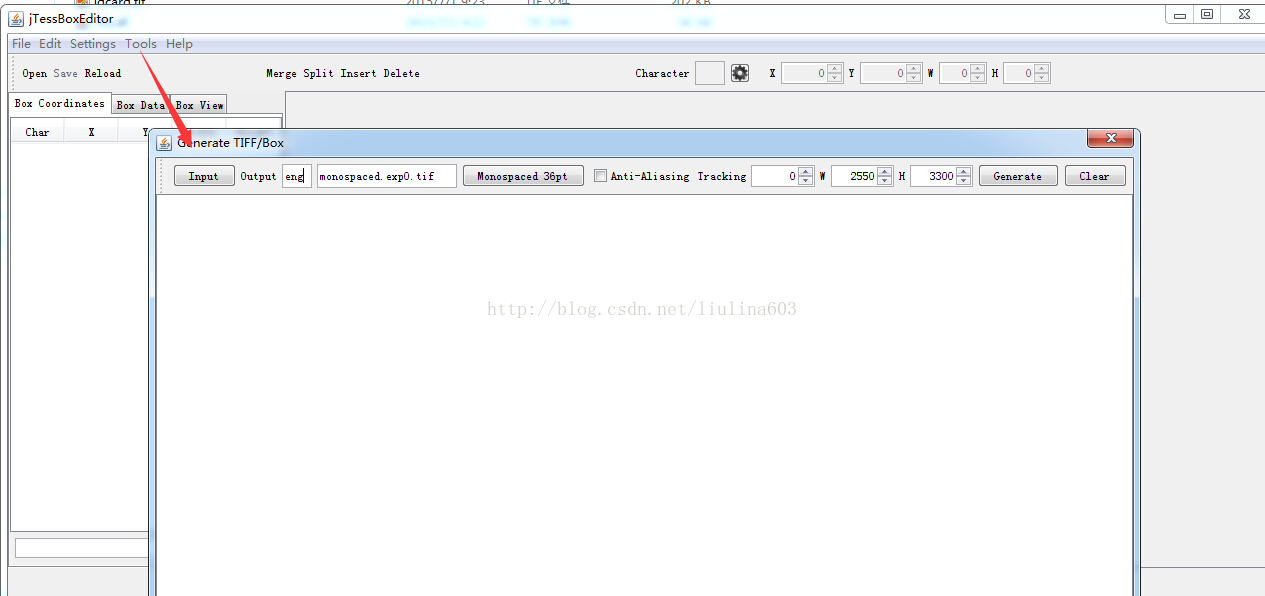Viewport: 1265px width, 596px height.
Task: Click the X column header in table
Action: (x=91, y=132)
